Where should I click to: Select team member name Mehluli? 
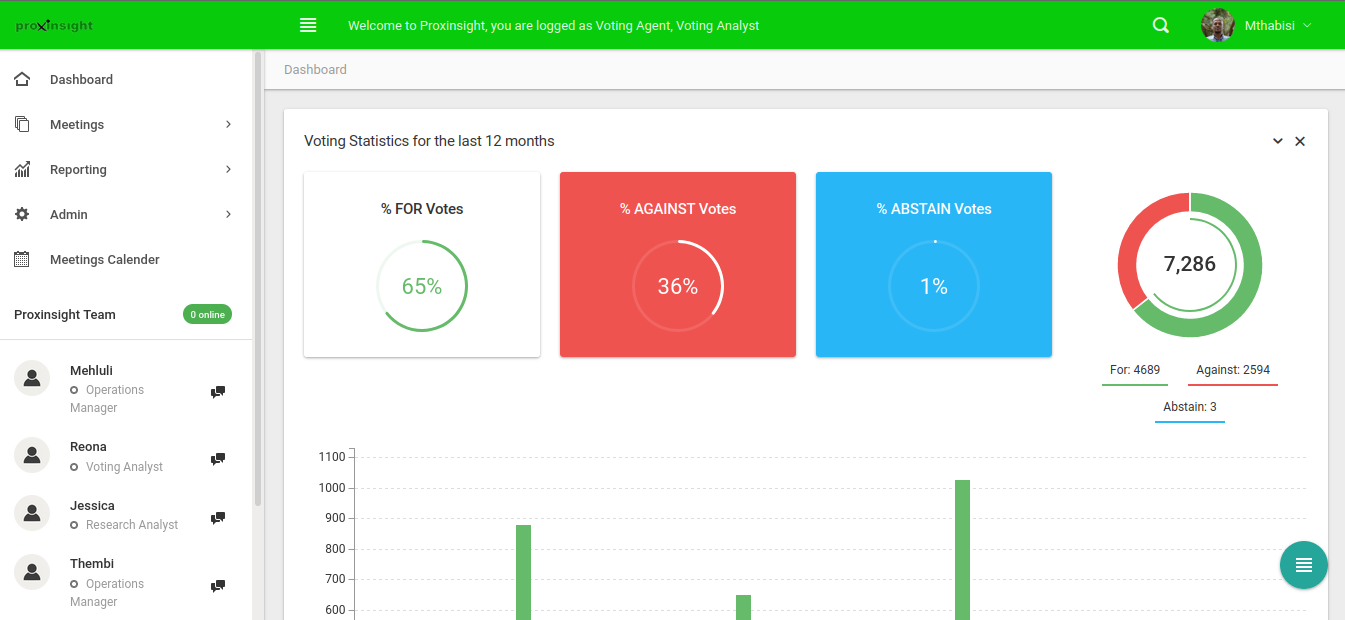point(91,370)
